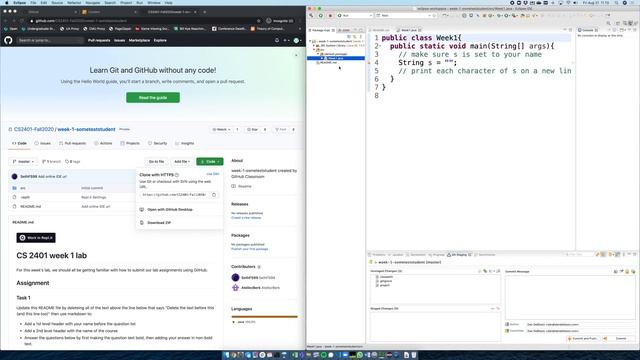Viewport: 640px width, 360px height.
Task: Switch to the Git Staging tab in Eclipse
Action: point(459,255)
